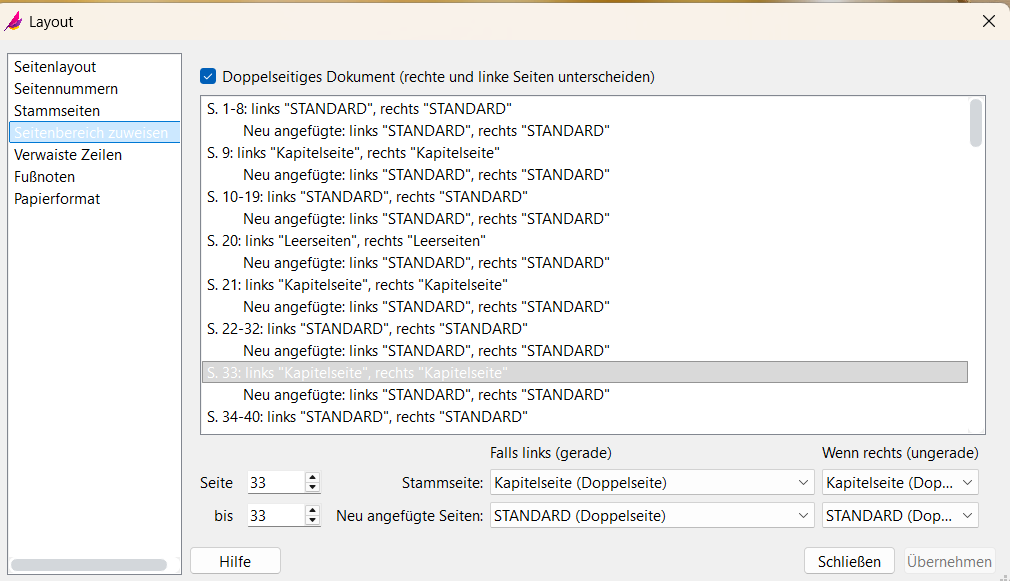This screenshot has width=1010, height=581.
Task: Go to Stammseiten in the sidebar
Action: pos(57,111)
